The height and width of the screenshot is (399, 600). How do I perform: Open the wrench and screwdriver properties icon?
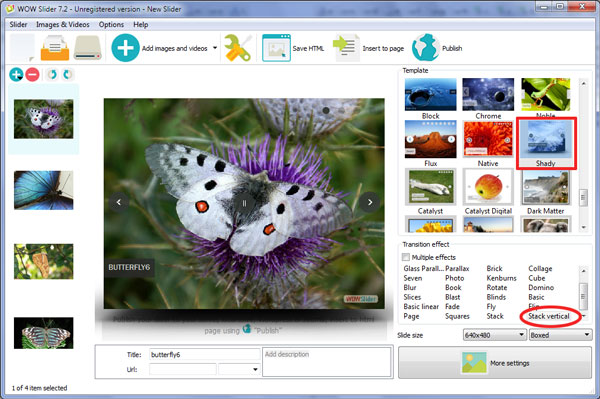point(238,48)
